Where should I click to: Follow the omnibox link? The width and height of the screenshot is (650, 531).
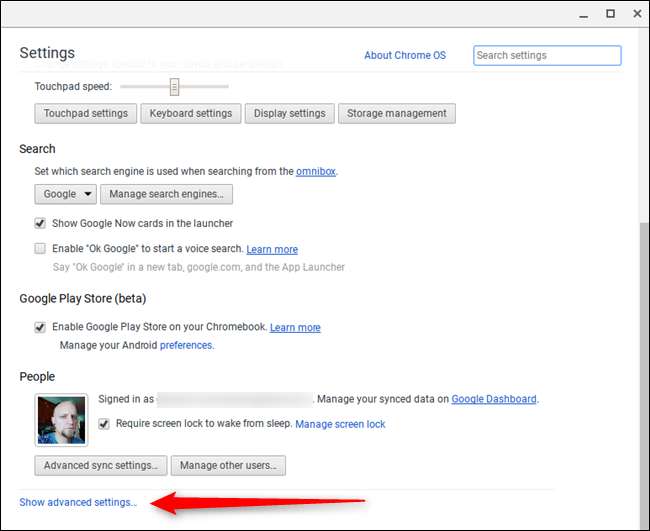click(316, 171)
